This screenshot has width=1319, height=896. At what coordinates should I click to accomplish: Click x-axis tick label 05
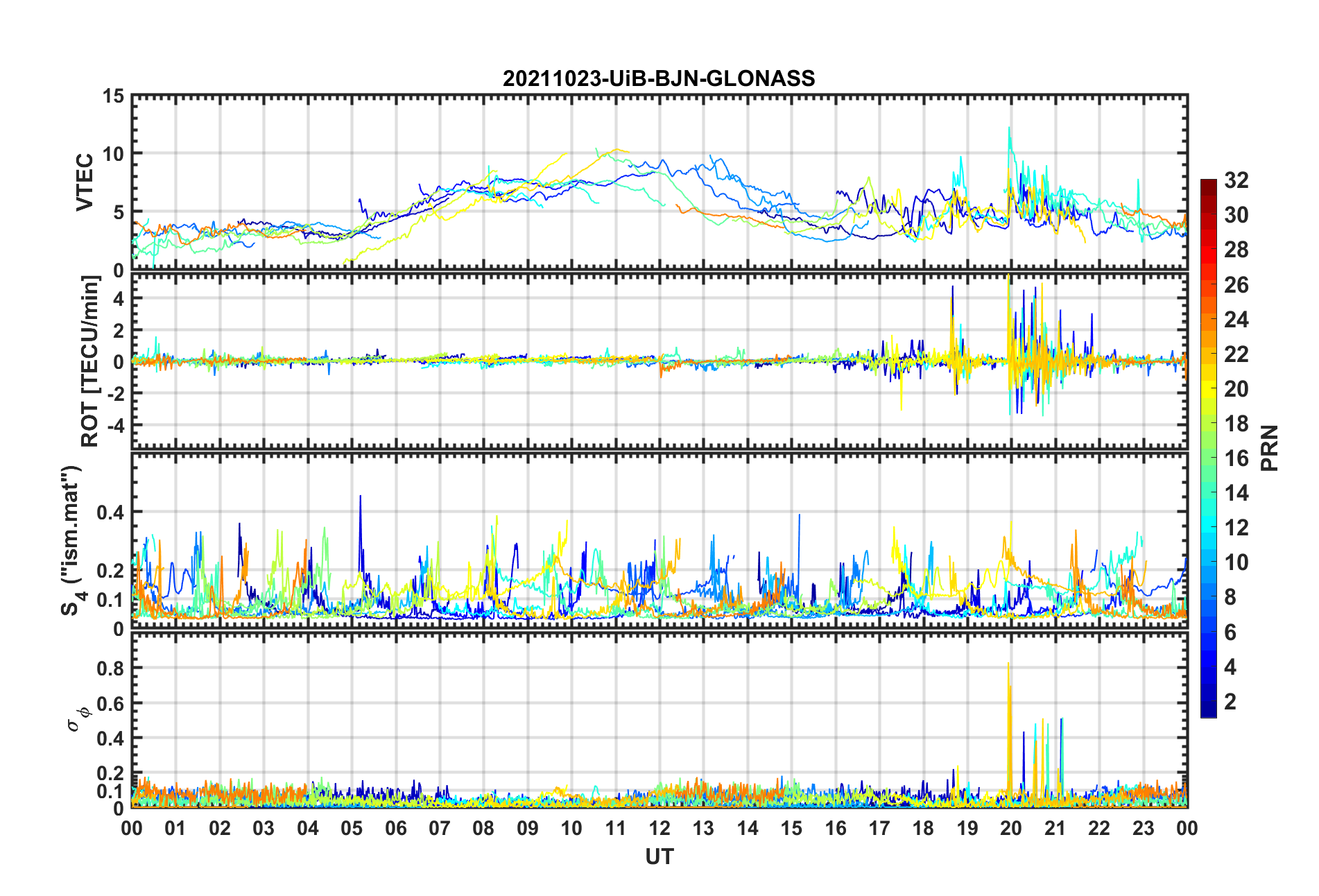coord(352,828)
